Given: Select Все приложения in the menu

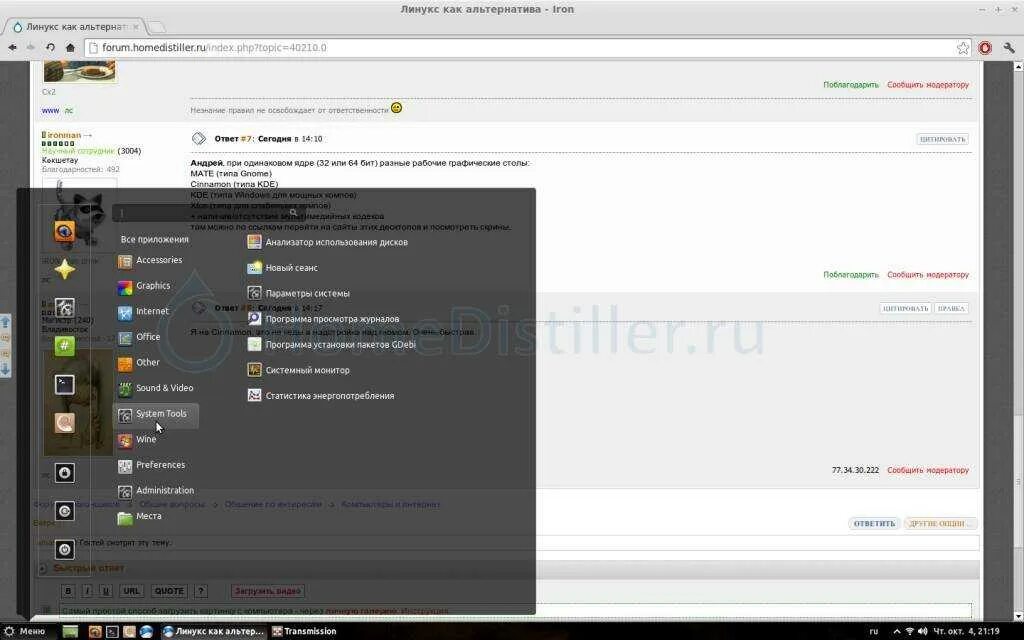Looking at the screenshot, I should pos(154,239).
